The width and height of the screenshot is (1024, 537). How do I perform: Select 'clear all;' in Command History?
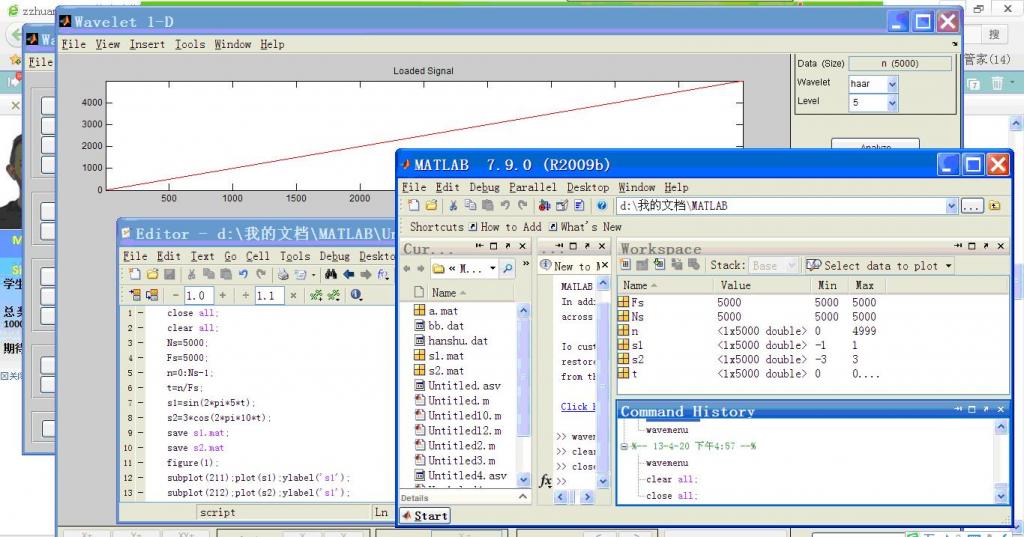[x=672, y=479]
